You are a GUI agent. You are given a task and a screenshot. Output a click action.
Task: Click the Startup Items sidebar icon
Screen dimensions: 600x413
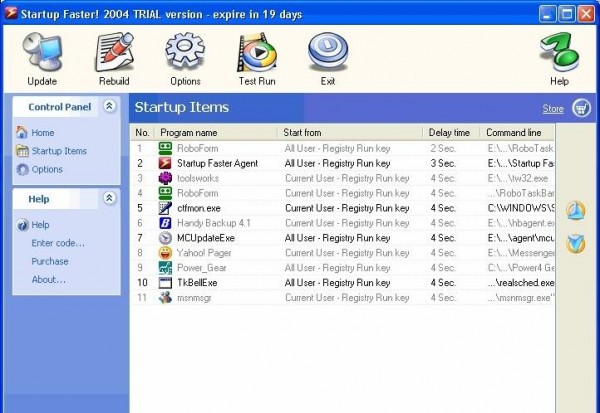click(x=22, y=151)
